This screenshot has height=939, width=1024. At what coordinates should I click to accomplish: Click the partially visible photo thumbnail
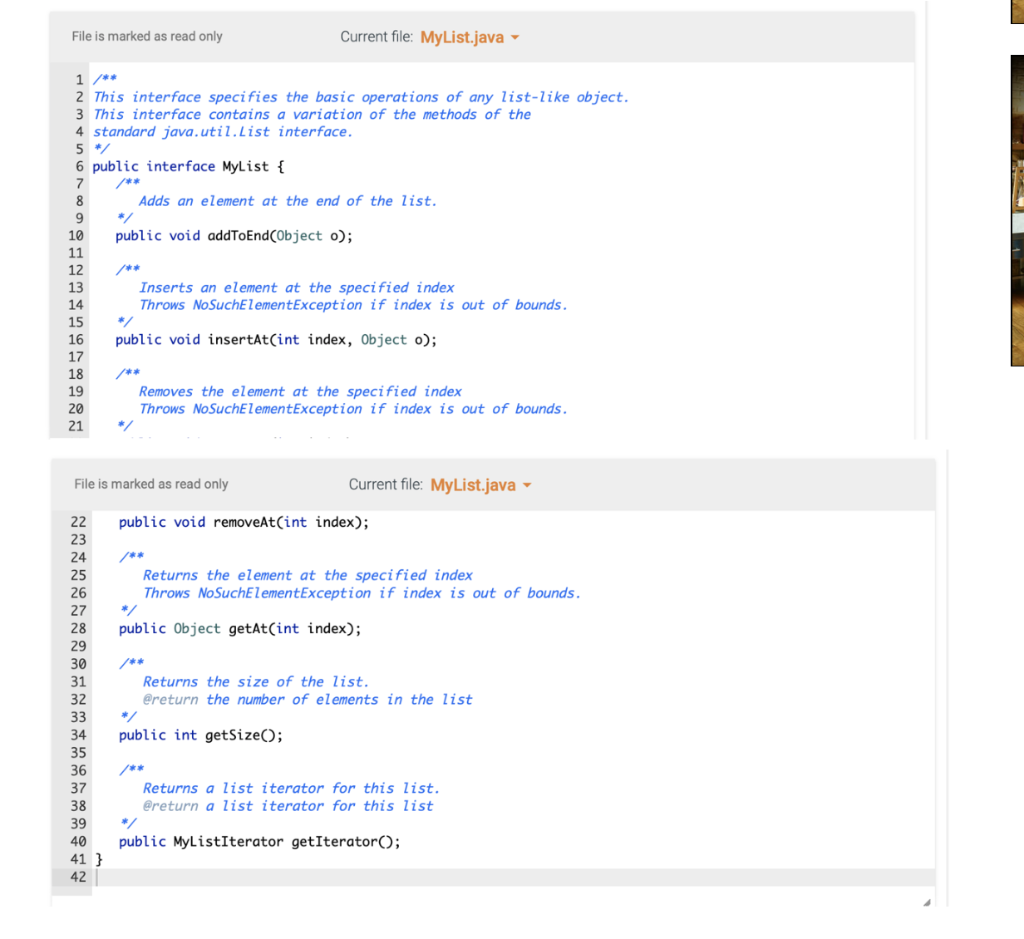point(1018,215)
